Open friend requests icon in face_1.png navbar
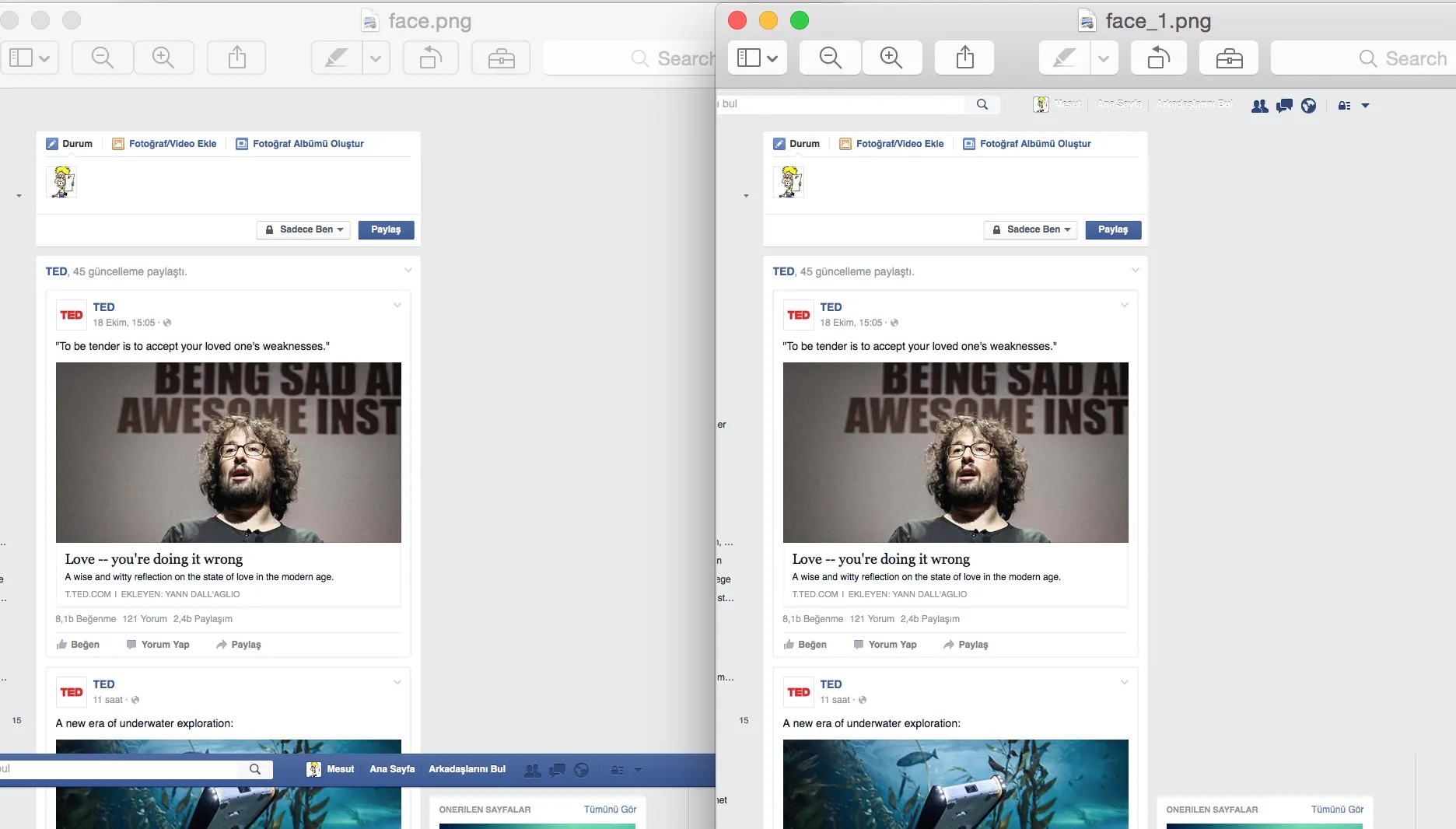The width and height of the screenshot is (1456, 829). pos(1259,106)
